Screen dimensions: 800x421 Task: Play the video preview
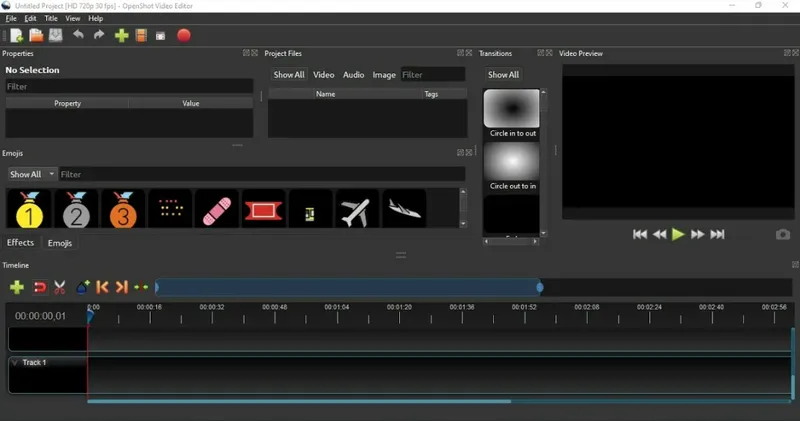[x=678, y=234]
